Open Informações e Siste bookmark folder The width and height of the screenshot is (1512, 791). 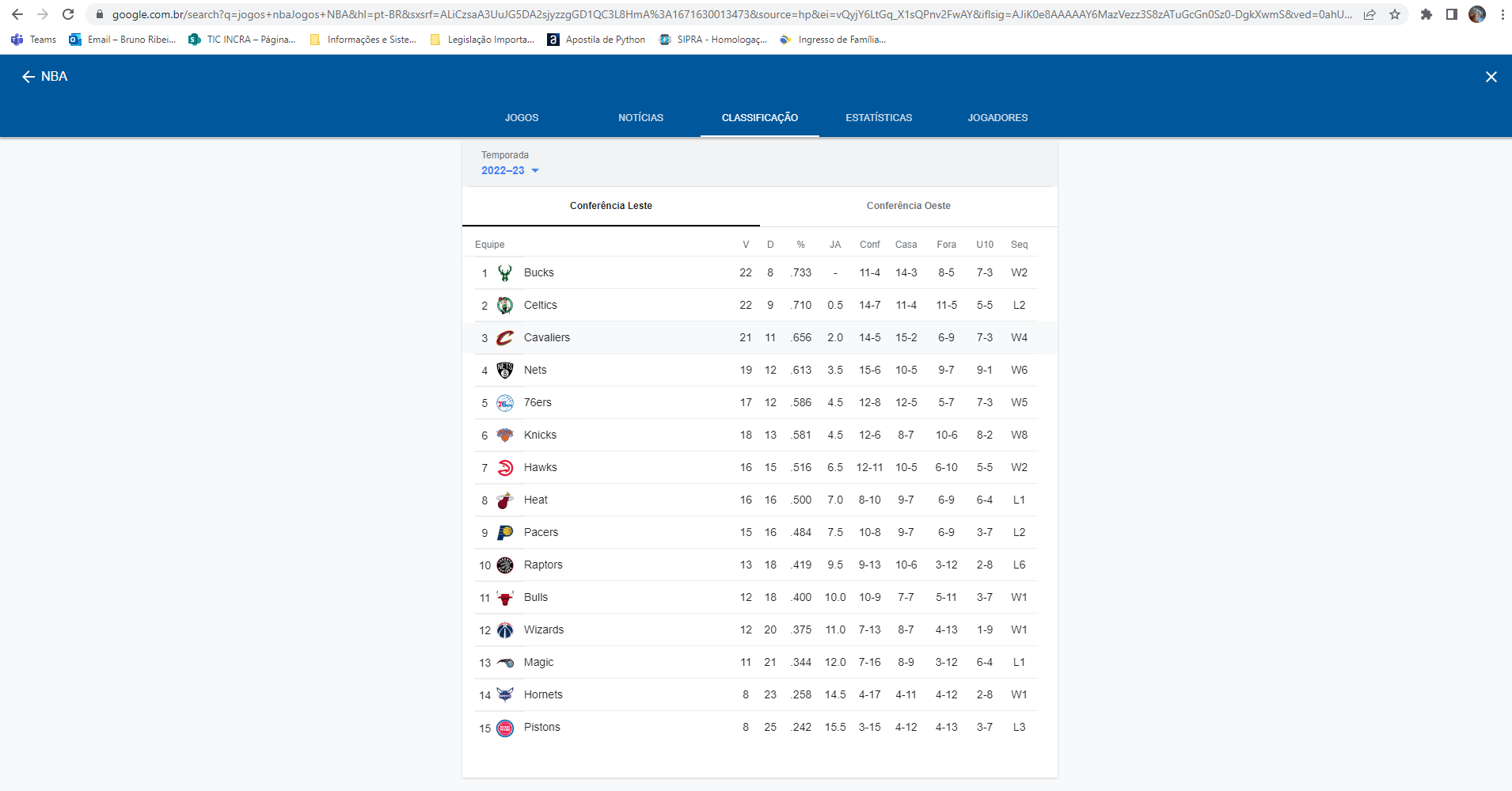pyautogui.click(x=363, y=40)
